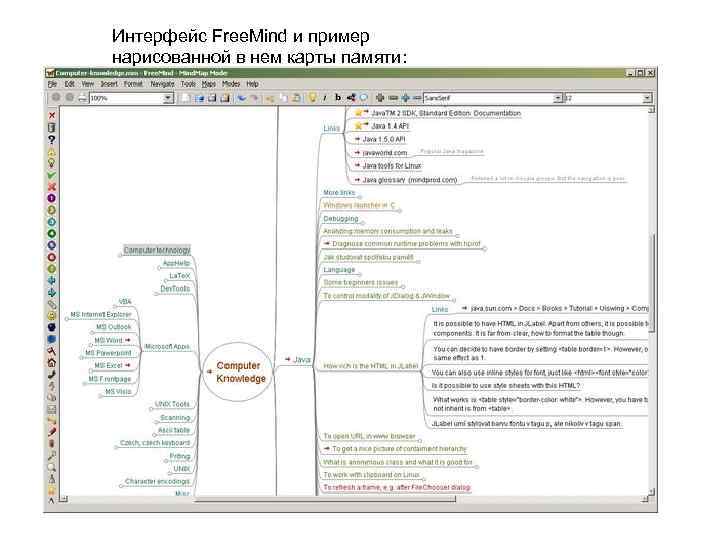This screenshot has width=720, height=540.
Task: Click the MS Word node link
Action: [x=112, y=340]
